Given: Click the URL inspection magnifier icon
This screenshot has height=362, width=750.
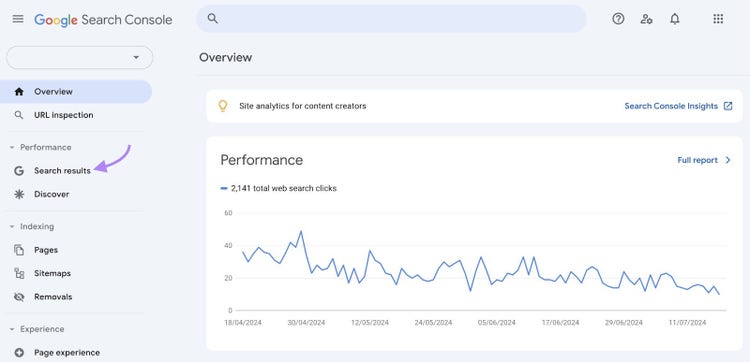Looking at the screenshot, I should coord(19,115).
